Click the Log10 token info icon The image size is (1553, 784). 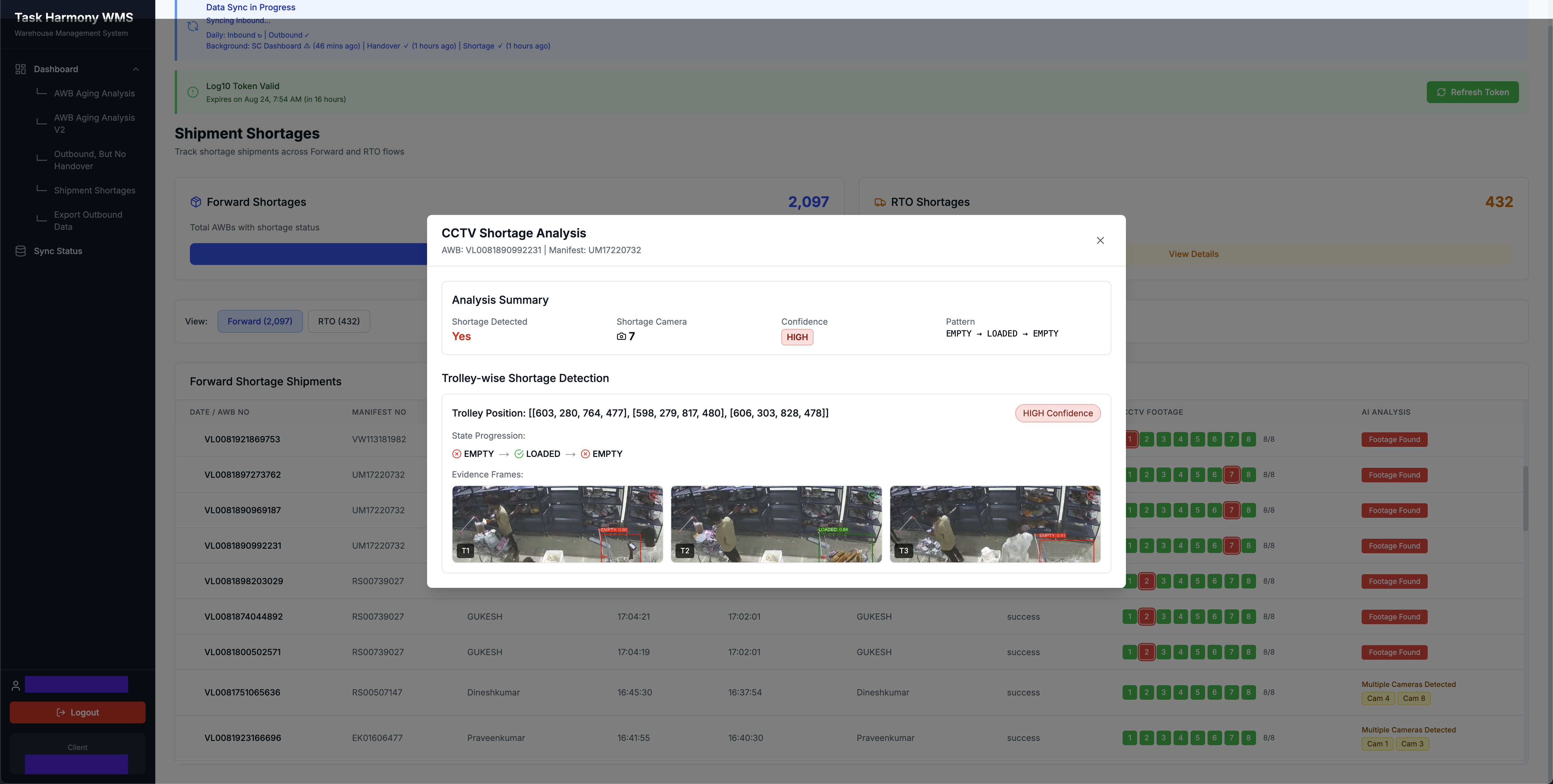(x=193, y=92)
